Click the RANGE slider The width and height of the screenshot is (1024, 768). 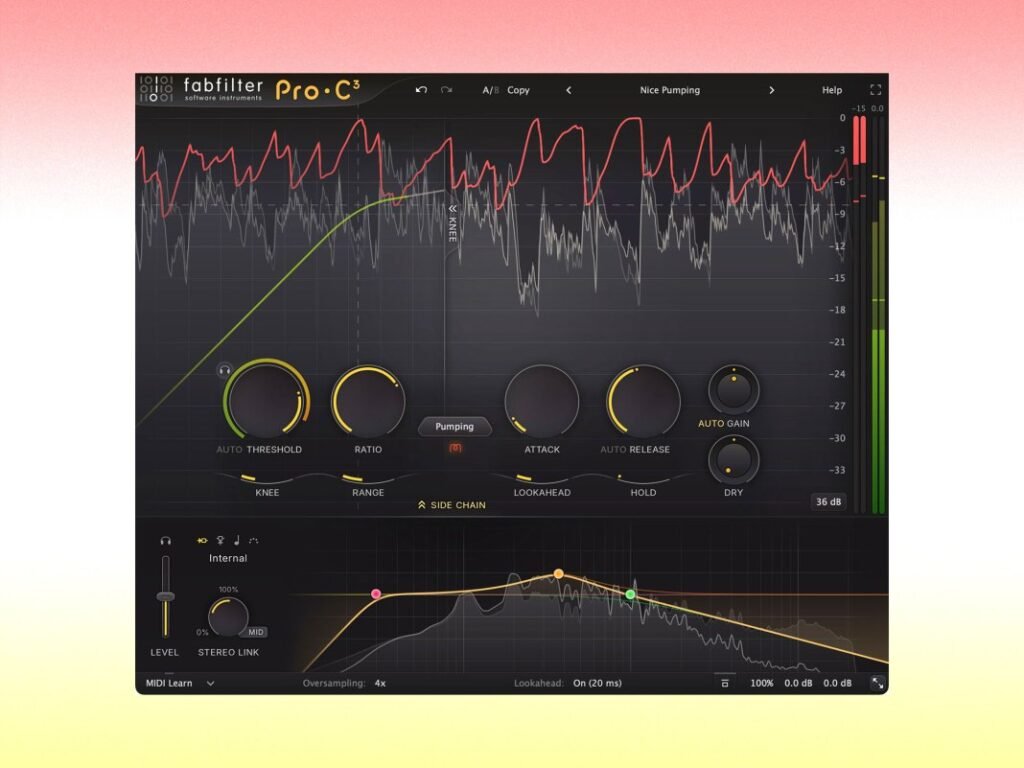pyautogui.click(x=368, y=478)
